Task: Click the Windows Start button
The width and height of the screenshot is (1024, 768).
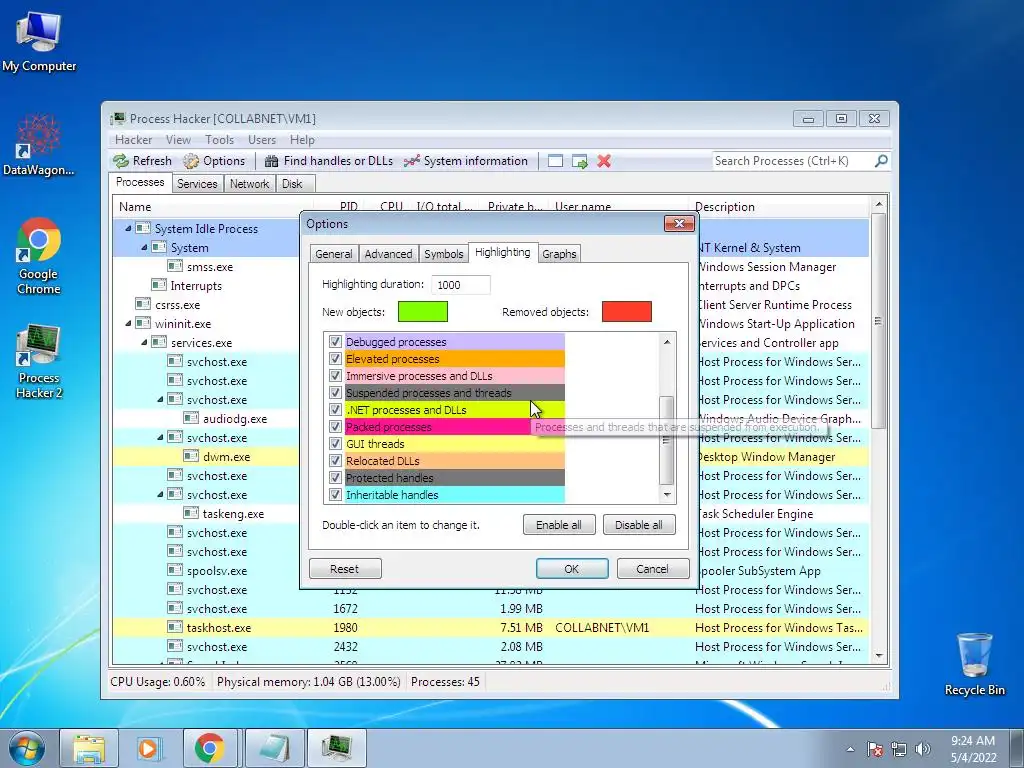Action: pyautogui.click(x=26, y=748)
